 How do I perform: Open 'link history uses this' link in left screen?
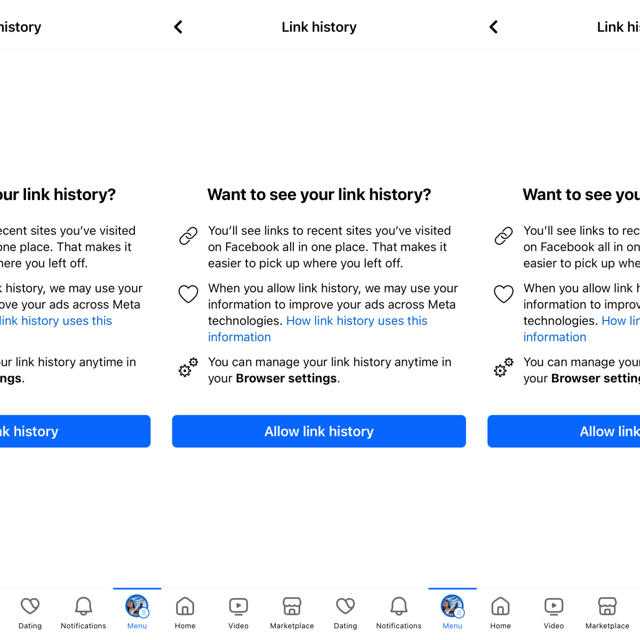pyautogui.click(x=56, y=321)
